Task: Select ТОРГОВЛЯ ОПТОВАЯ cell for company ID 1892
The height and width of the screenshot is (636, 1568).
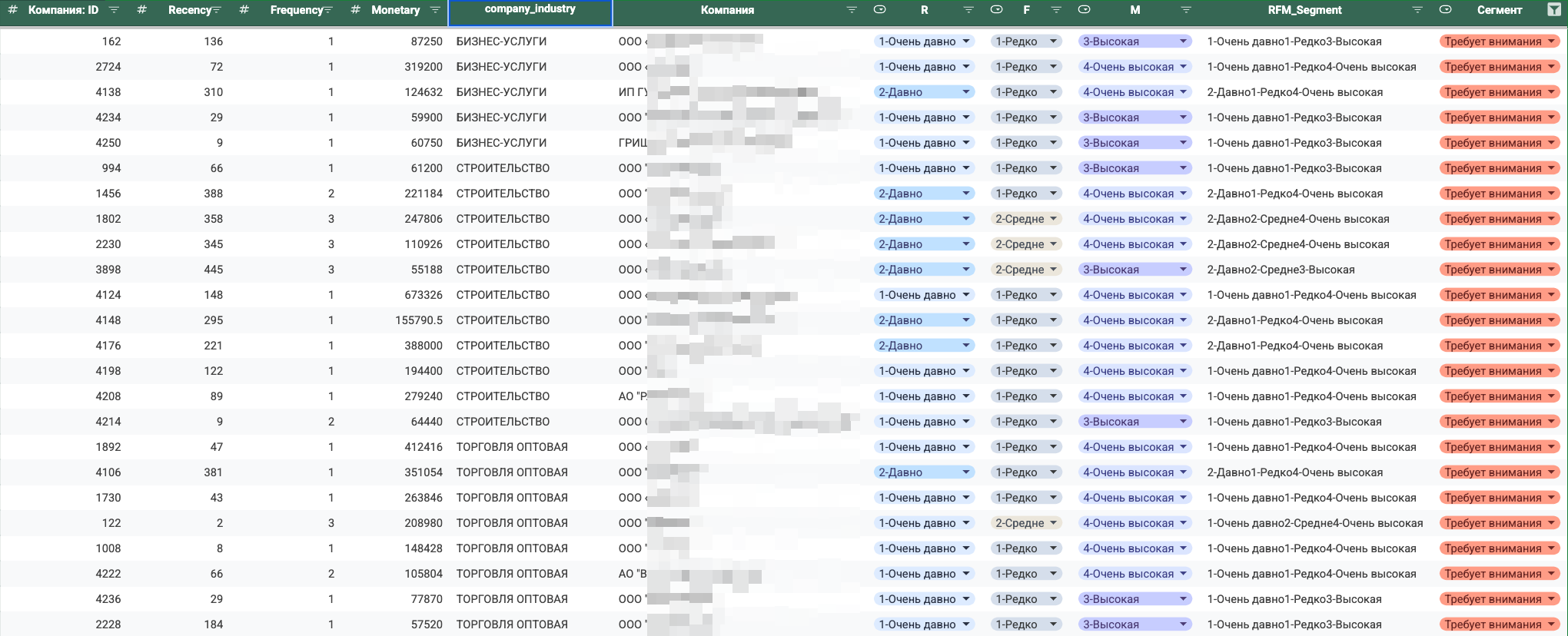Action: (512, 447)
